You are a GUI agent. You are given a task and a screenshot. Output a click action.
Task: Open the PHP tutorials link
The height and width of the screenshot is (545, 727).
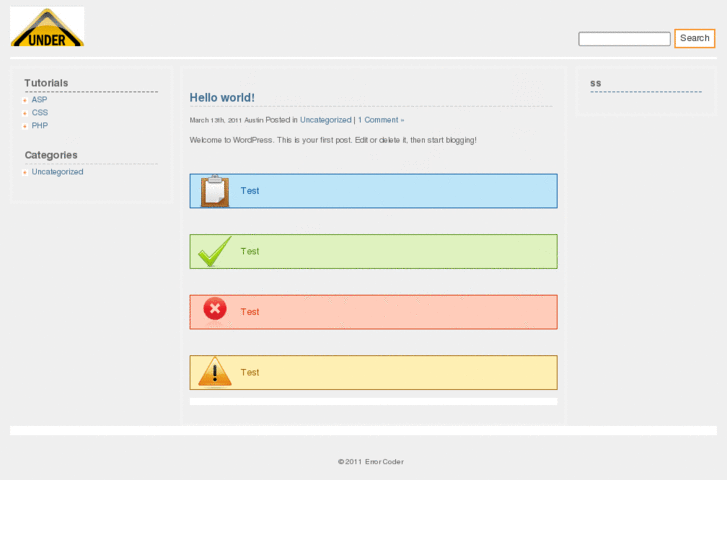pyautogui.click(x=40, y=126)
